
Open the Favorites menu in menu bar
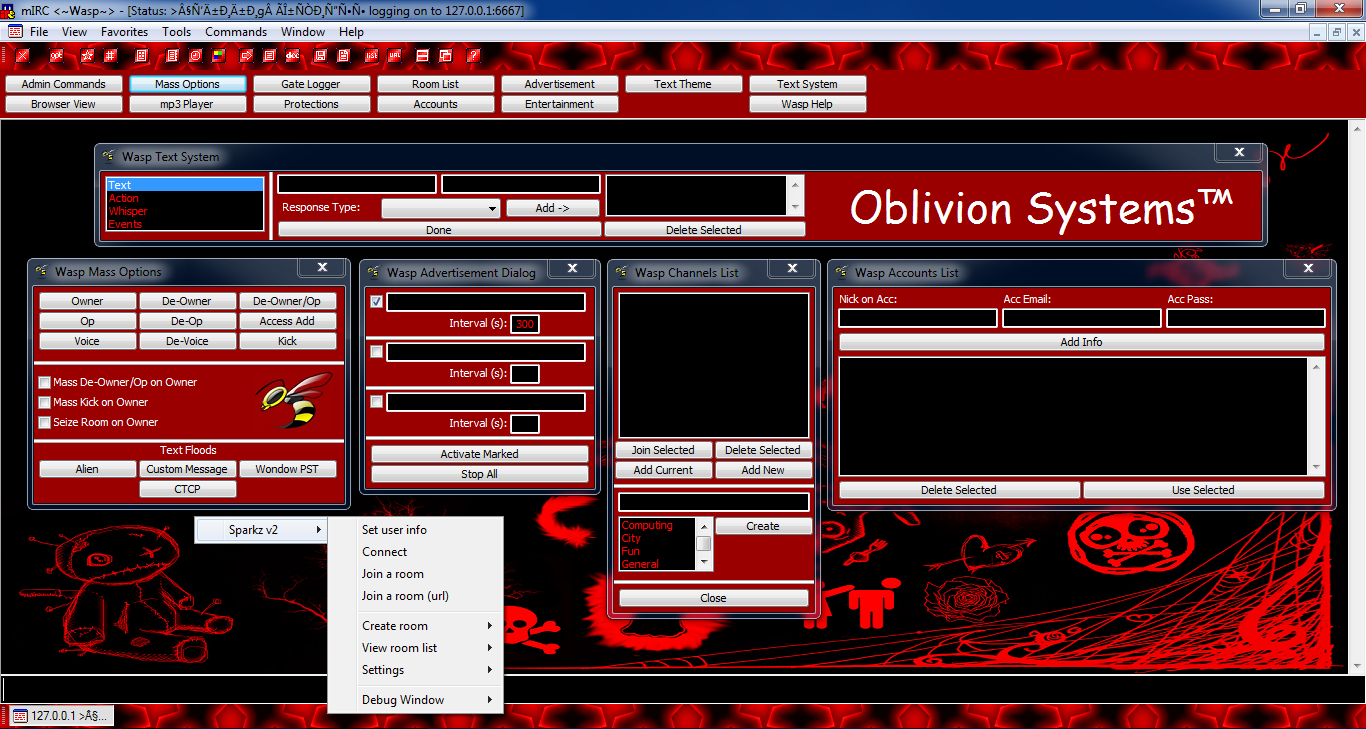tap(124, 32)
